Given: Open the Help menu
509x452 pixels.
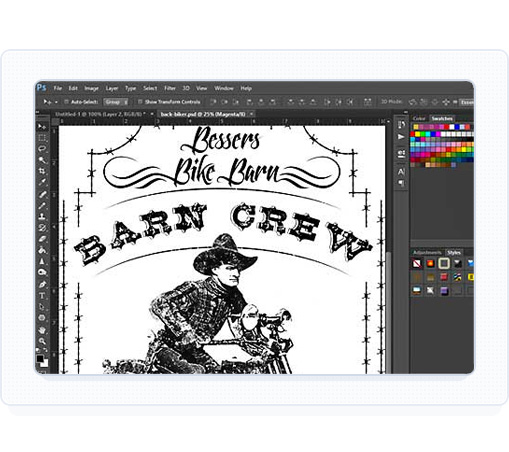Looking at the screenshot, I should [x=246, y=88].
